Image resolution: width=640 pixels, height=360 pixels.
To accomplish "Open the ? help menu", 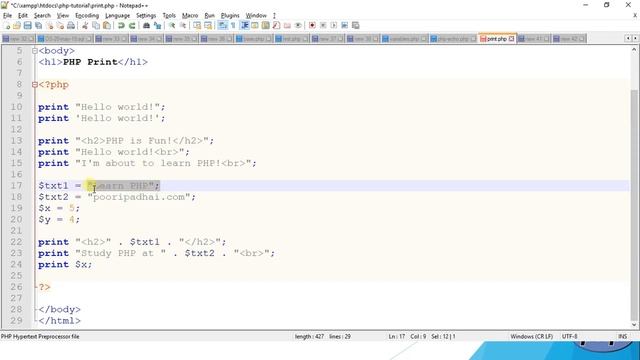I will 274,16.
